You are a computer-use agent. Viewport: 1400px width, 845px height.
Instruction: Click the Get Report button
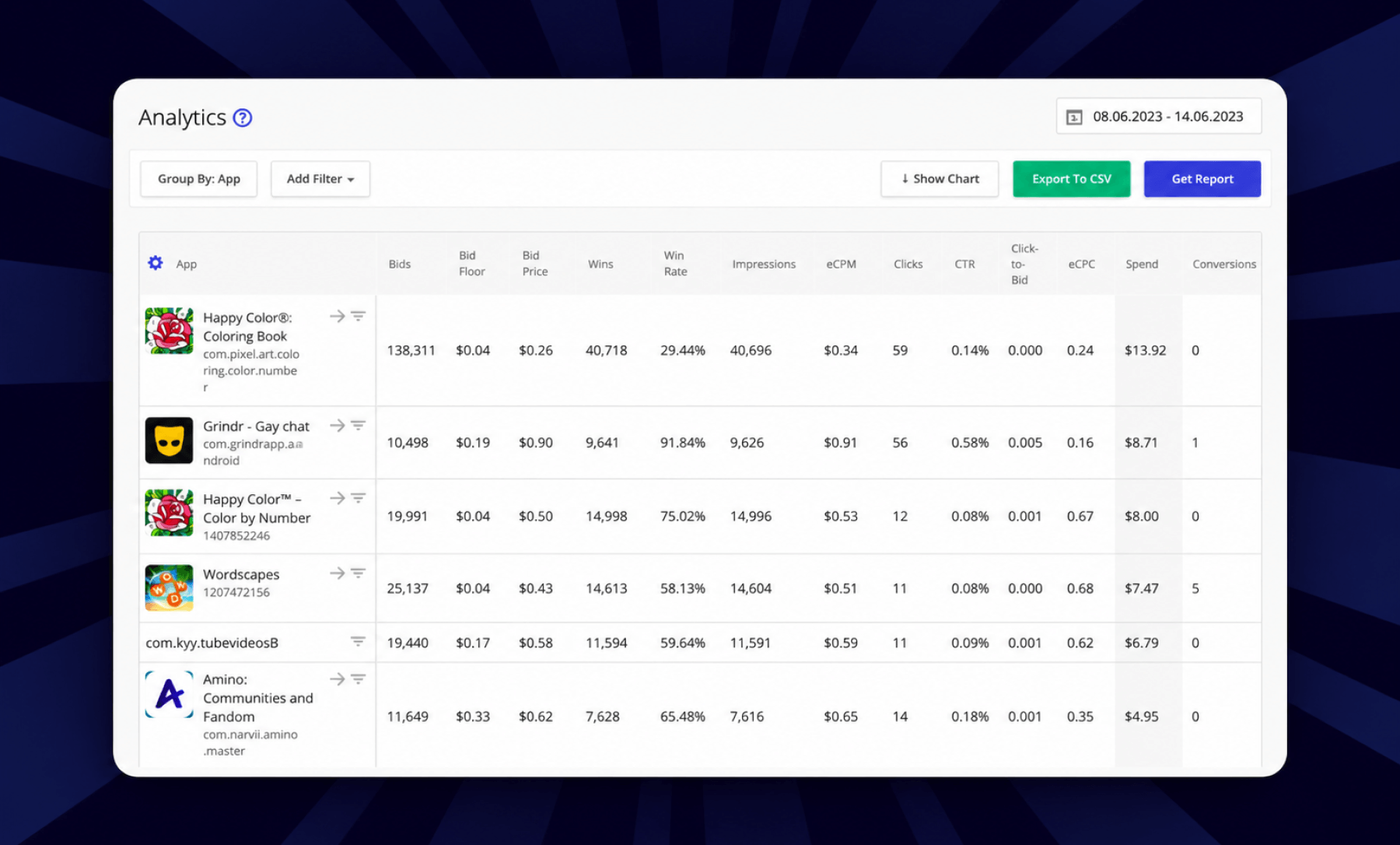(1202, 179)
